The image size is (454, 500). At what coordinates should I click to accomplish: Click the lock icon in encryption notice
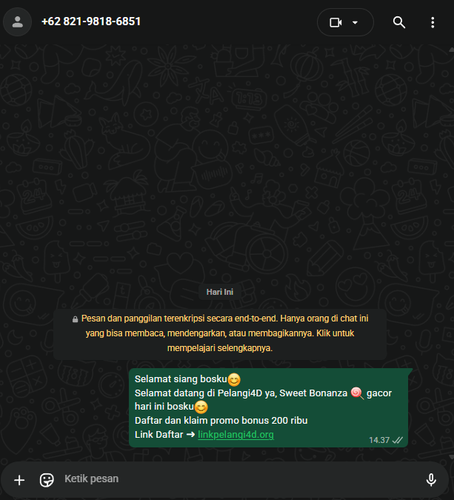click(75, 319)
